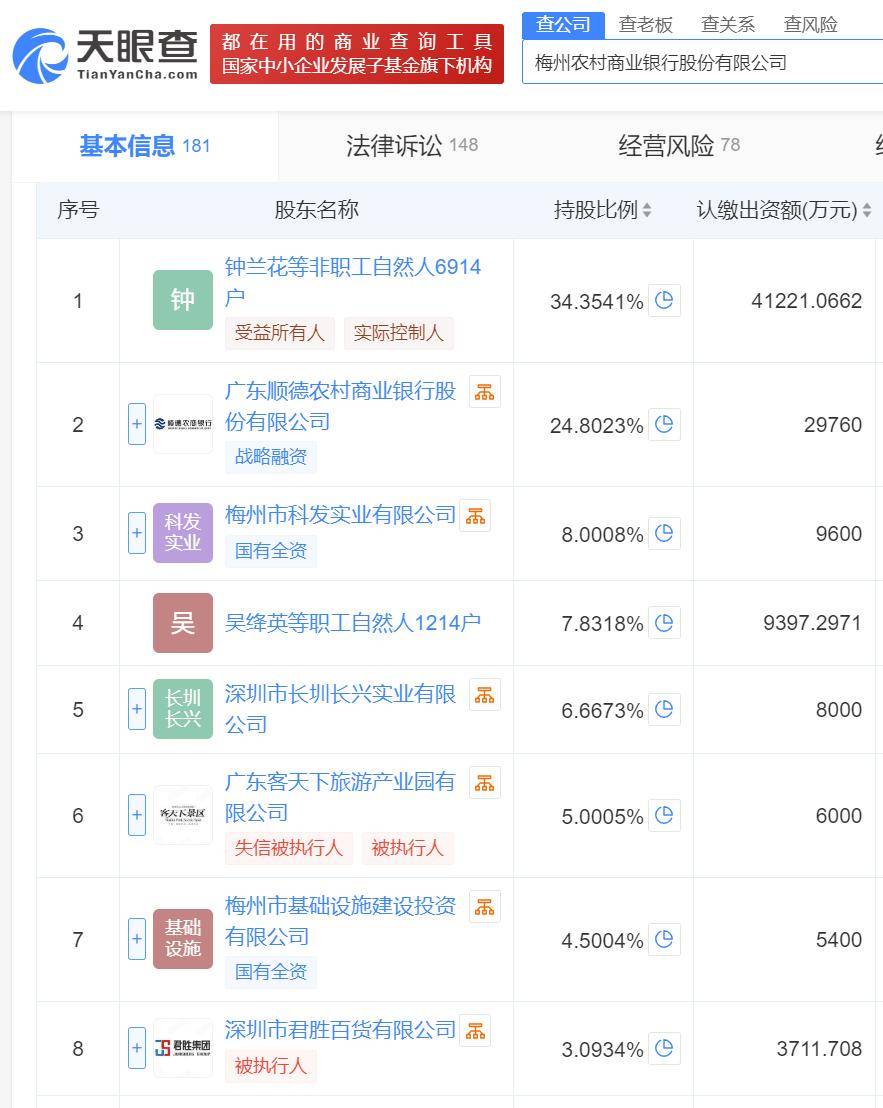Open shareholder link 钟兰花等非职工自然人6914户
Image resolution: width=883 pixels, height=1108 pixels.
352,282
